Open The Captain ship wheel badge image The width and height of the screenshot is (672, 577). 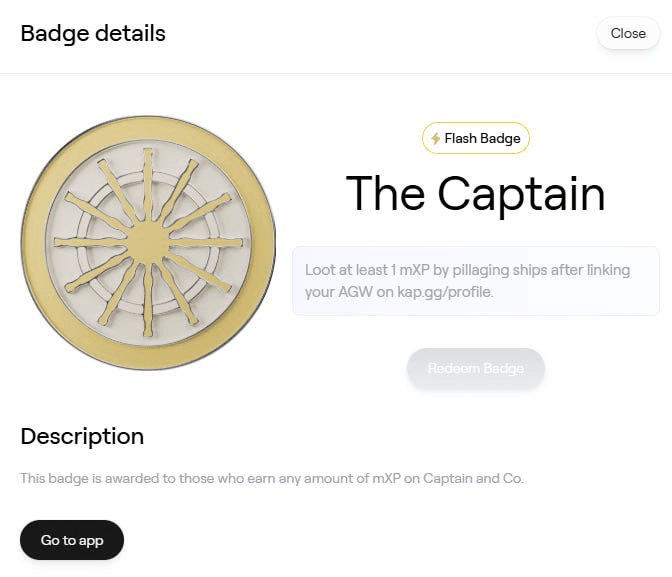(148, 243)
